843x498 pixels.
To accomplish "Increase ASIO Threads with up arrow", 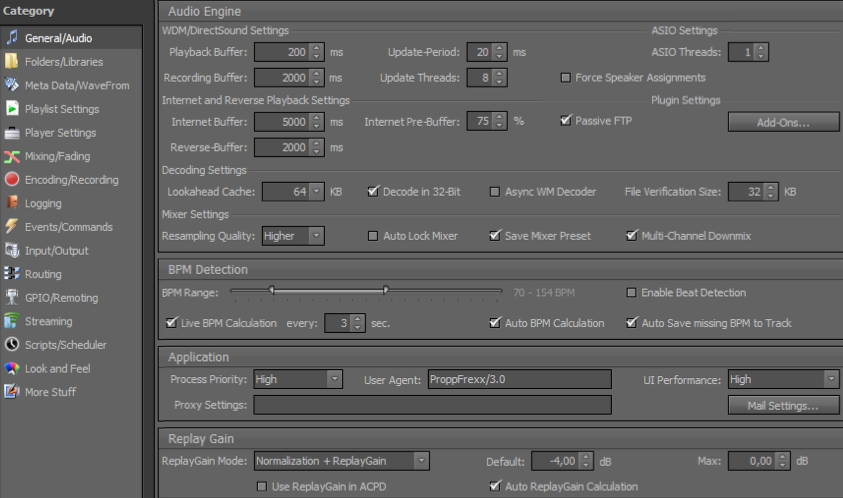I will (761, 48).
